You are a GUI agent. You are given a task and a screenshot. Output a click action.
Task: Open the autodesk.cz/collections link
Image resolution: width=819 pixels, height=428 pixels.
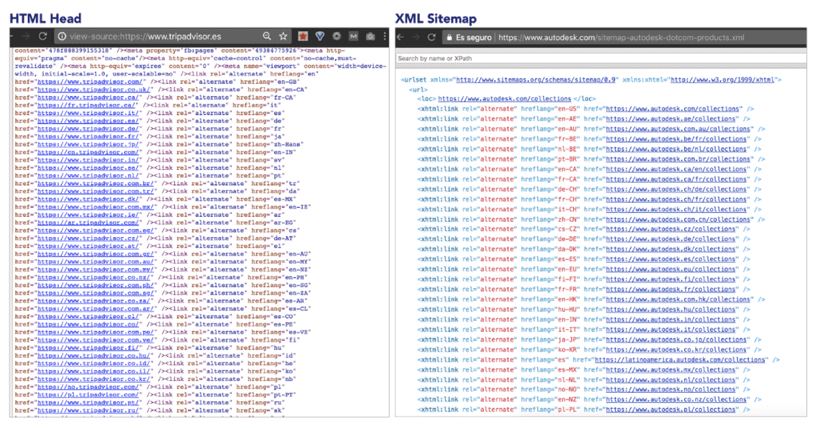673,229
